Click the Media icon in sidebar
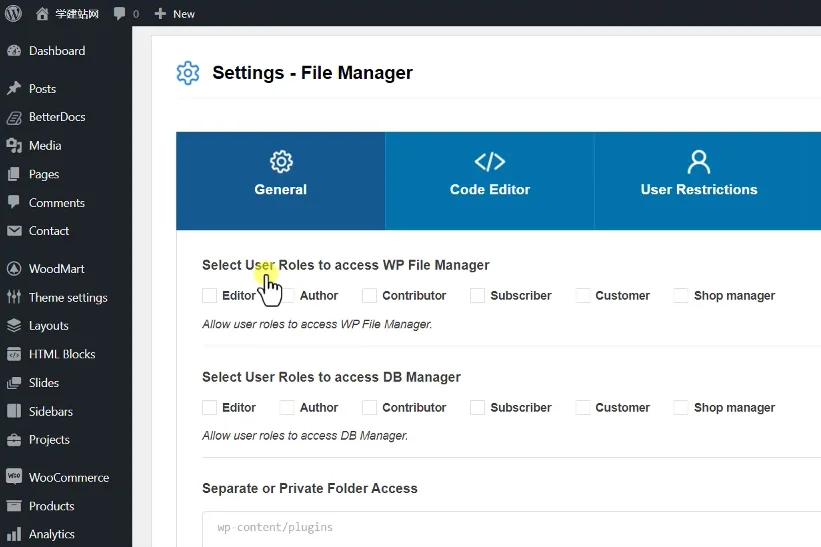The width and height of the screenshot is (821, 547). point(14,146)
